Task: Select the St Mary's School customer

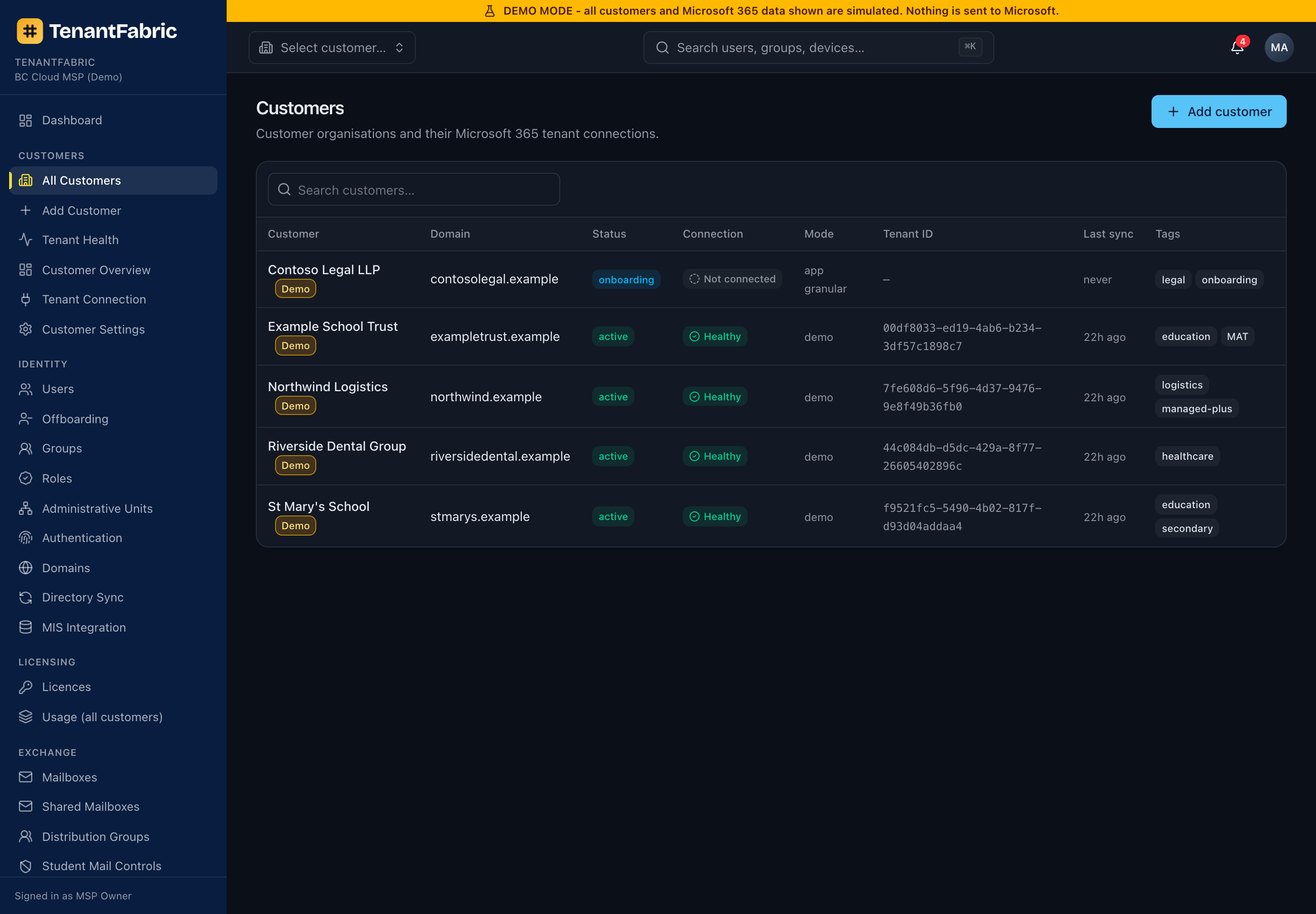Action: [318, 506]
